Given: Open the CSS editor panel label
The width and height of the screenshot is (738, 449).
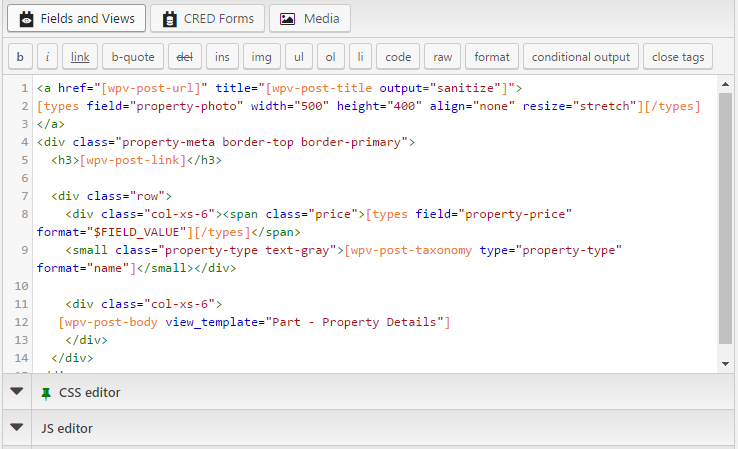Looking at the screenshot, I should tap(89, 393).
